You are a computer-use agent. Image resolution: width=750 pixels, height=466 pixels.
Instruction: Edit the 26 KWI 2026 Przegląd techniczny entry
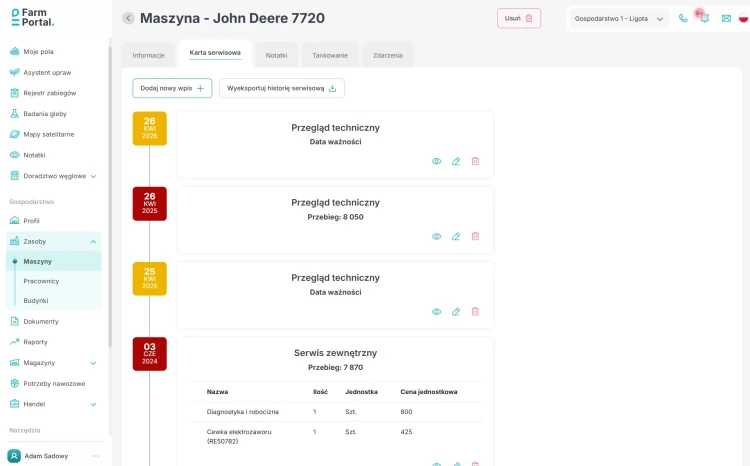[x=456, y=161]
